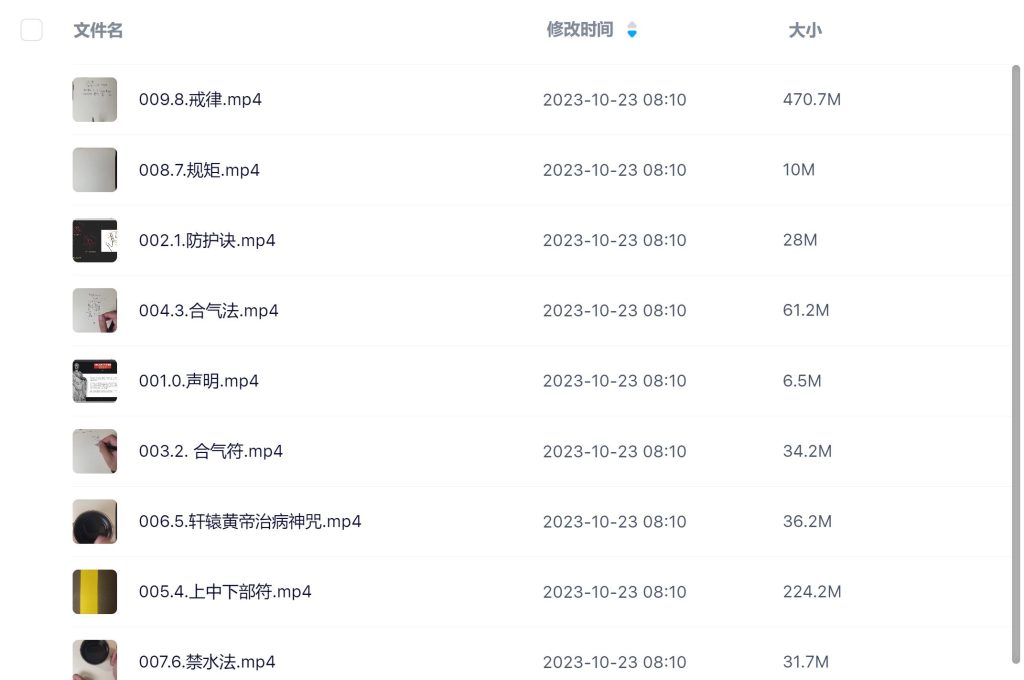Open file name 006.5.轩辕黄帝治病神咒.mp4
This screenshot has width=1024, height=680.
(x=250, y=521)
